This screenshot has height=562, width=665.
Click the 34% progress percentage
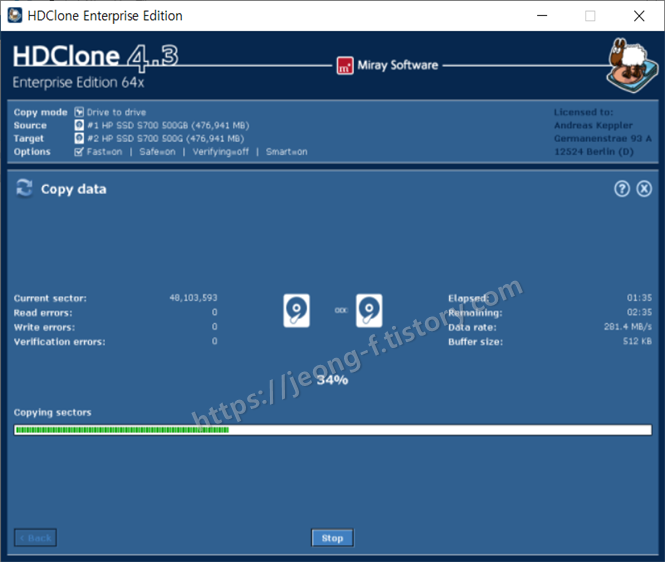pyautogui.click(x=332, y=380)
